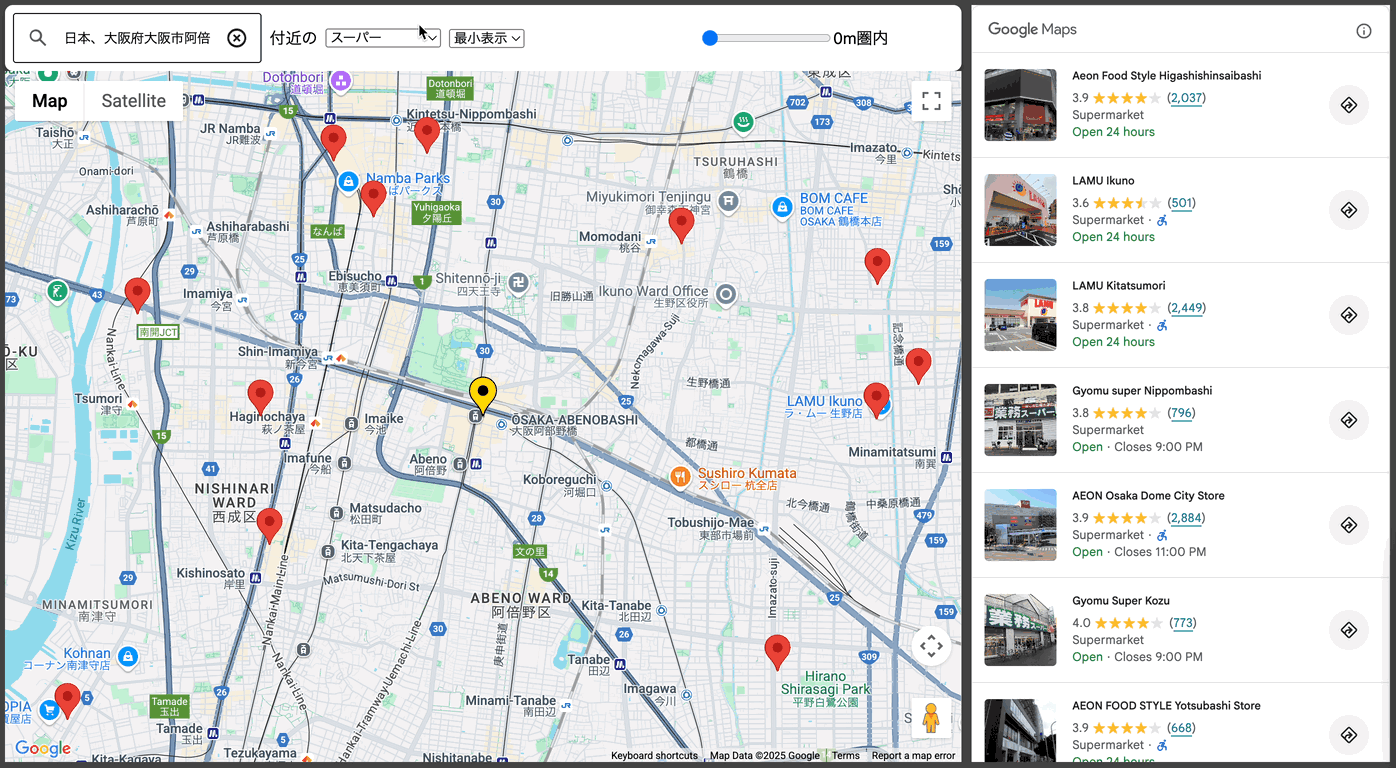
Task: Select LAMU Ikuno listing title
Action: (1103, 181)
